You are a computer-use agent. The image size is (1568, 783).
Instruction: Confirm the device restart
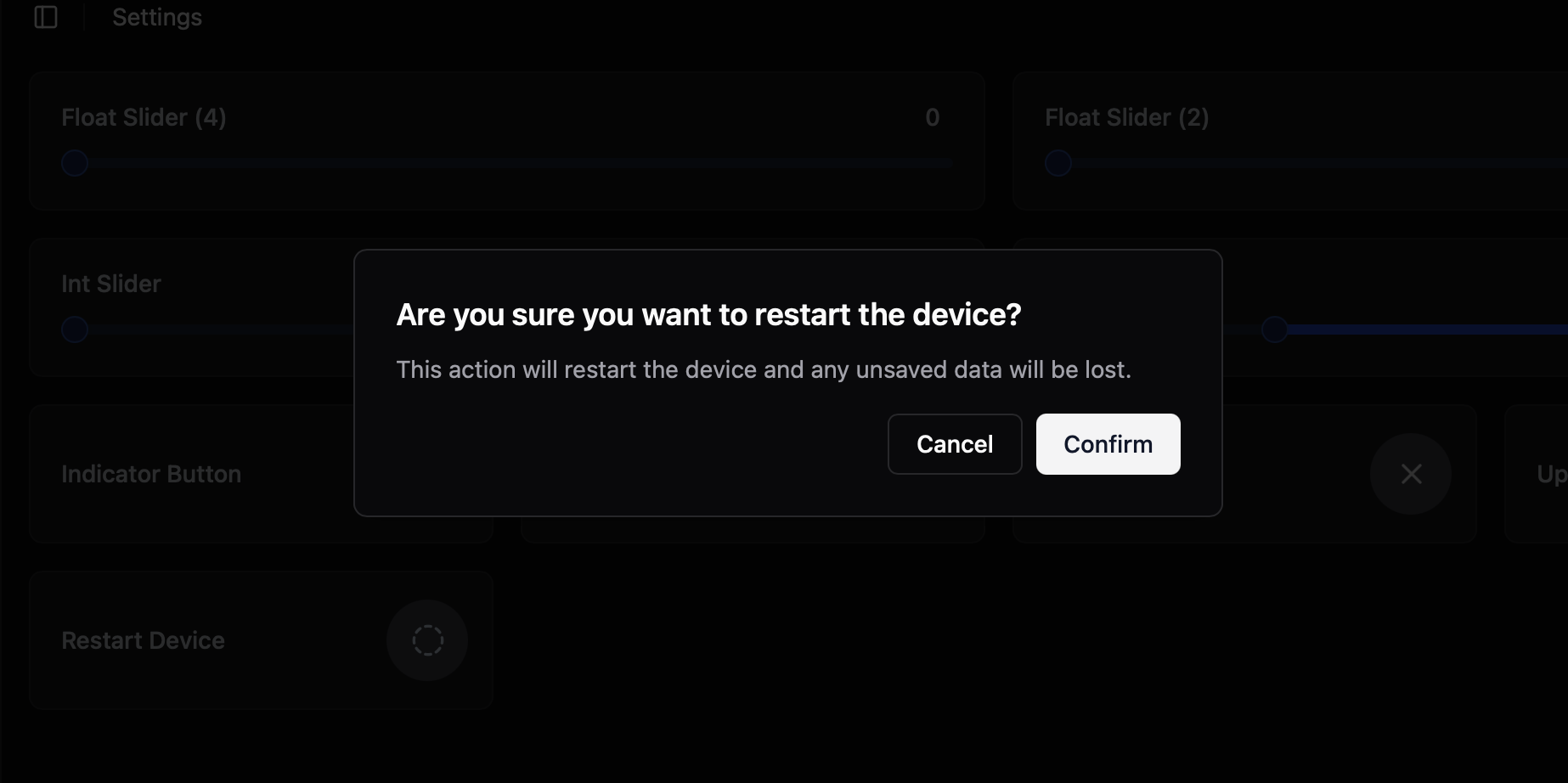click(x=1108, y=444)
